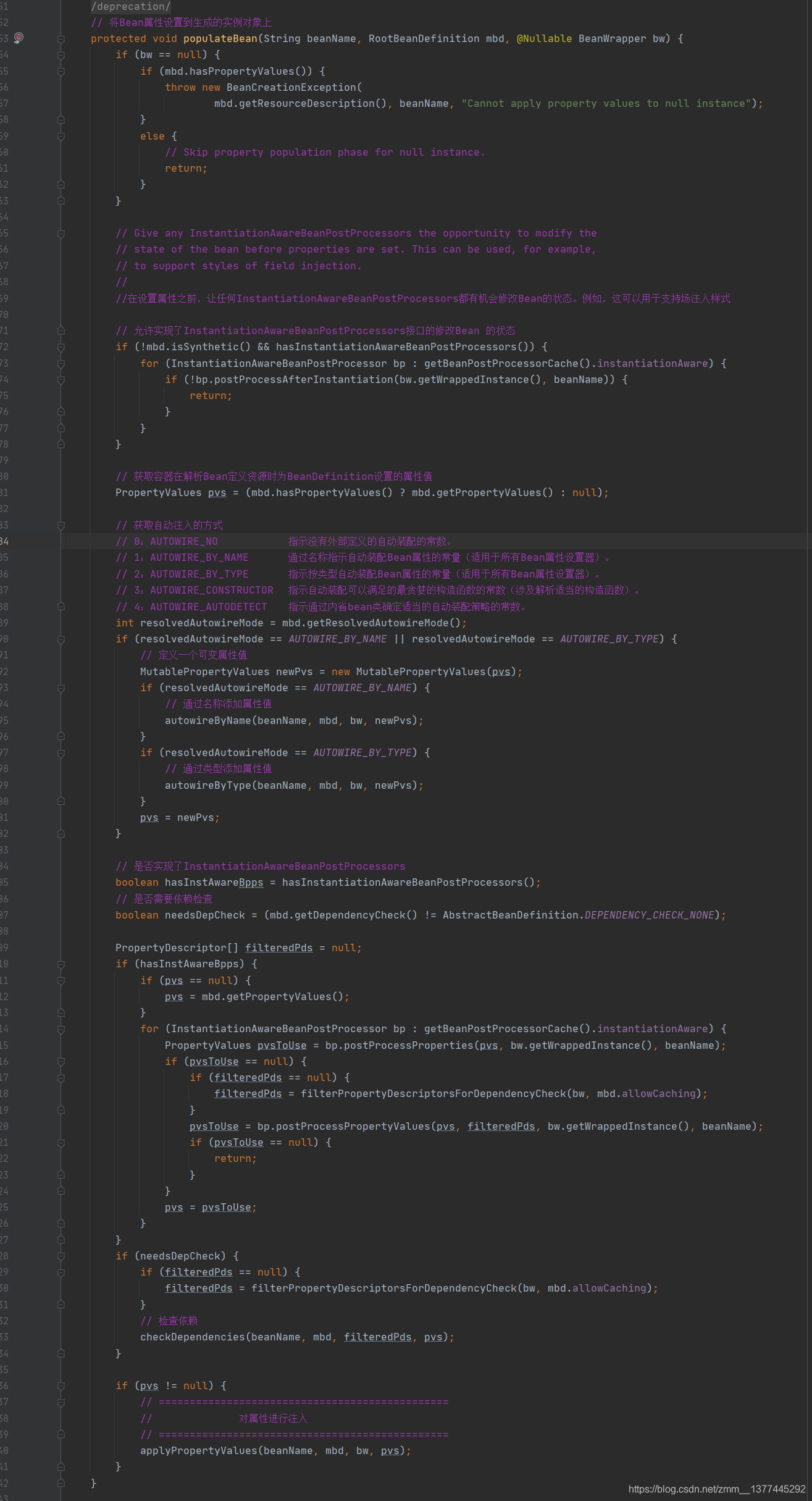Collapse the populateBean method fold marker
Screen dimensions: 812x1501
tap(61, 39)
